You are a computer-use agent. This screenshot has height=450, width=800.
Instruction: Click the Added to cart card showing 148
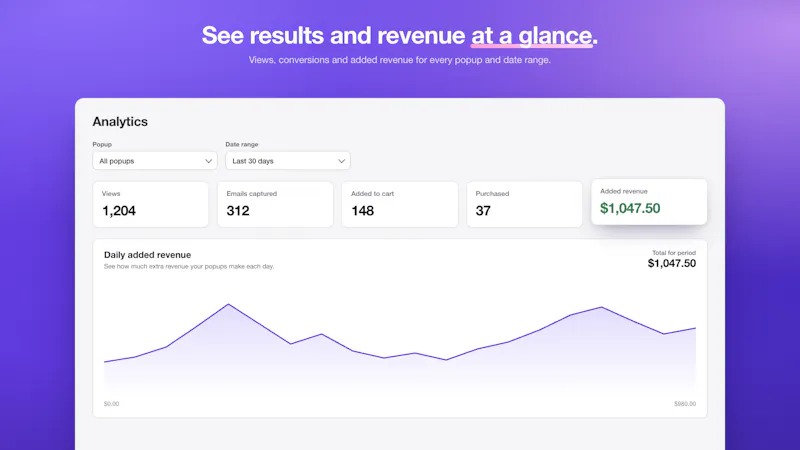[399, 204]
